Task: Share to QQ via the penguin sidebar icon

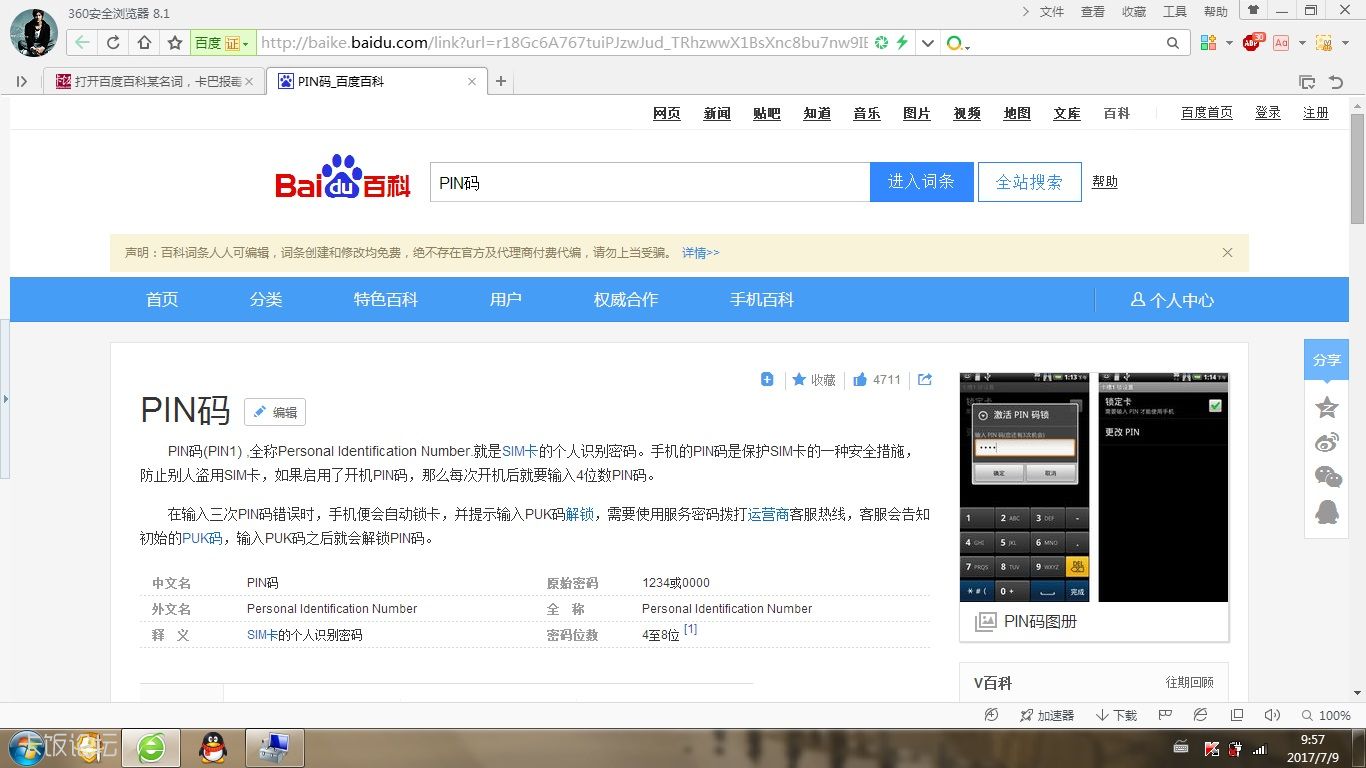Action: point(1327,512)
